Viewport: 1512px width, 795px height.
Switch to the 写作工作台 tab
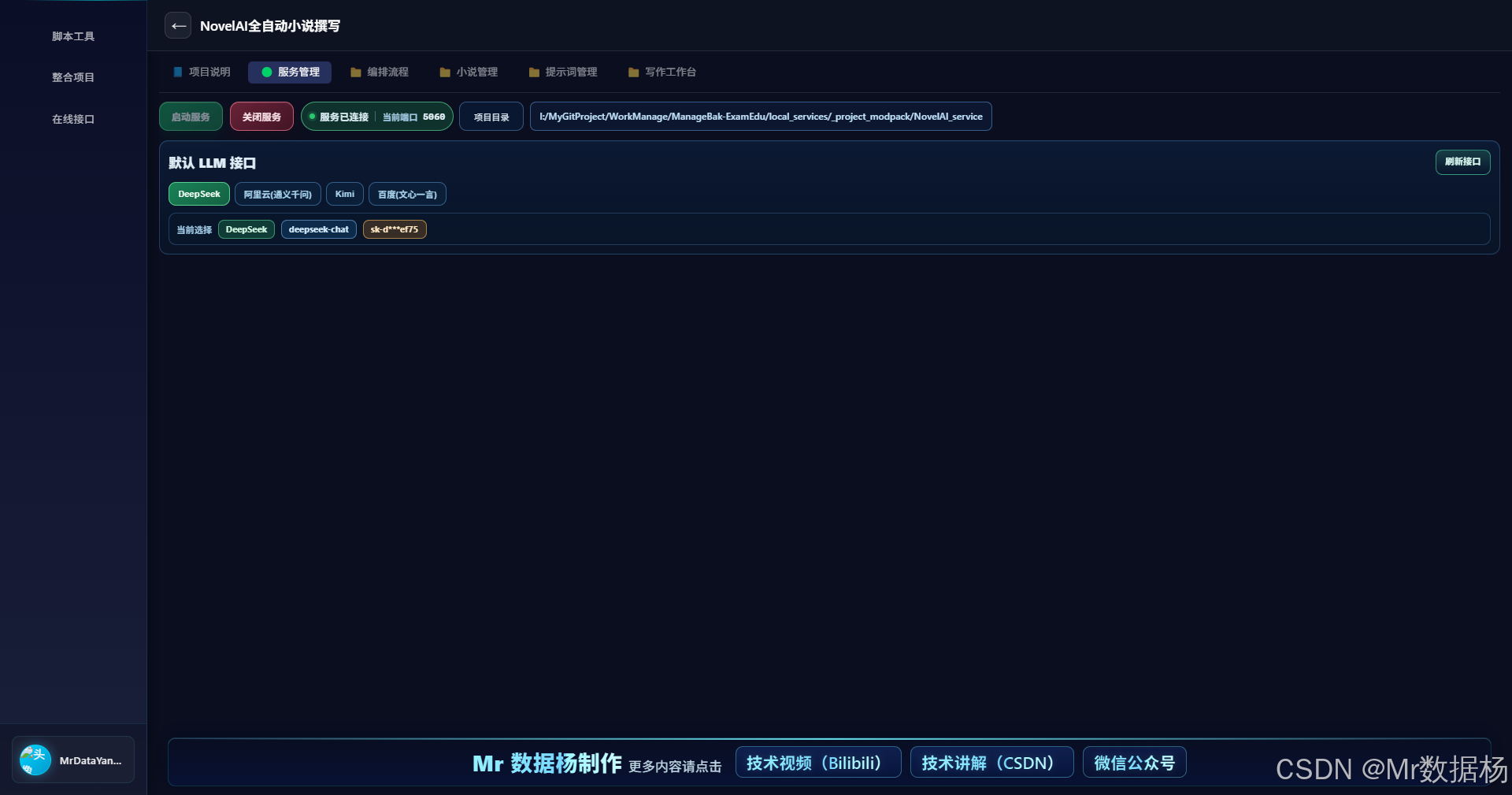click(662, 72)
